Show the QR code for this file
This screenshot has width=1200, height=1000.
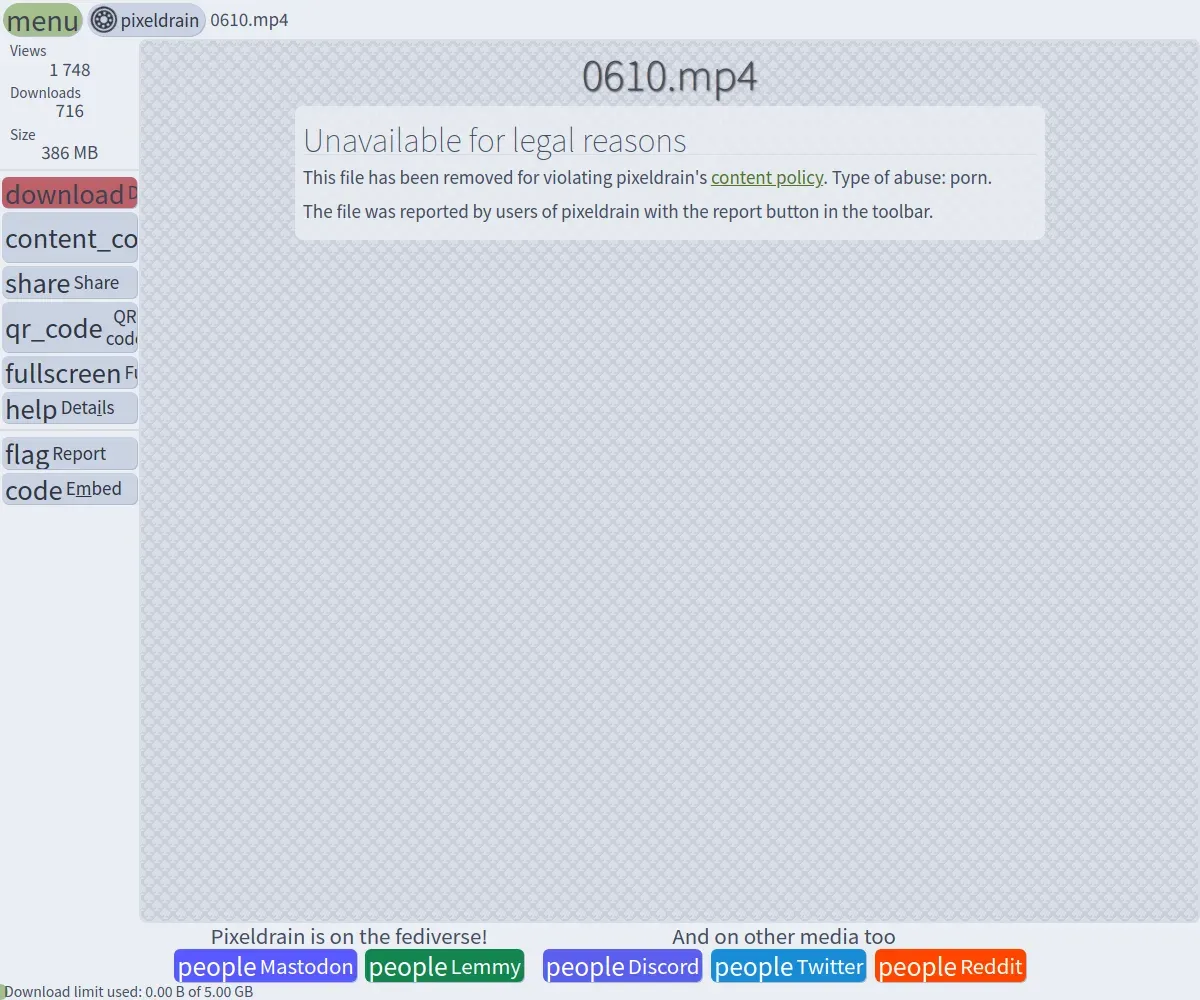point(70,328)
